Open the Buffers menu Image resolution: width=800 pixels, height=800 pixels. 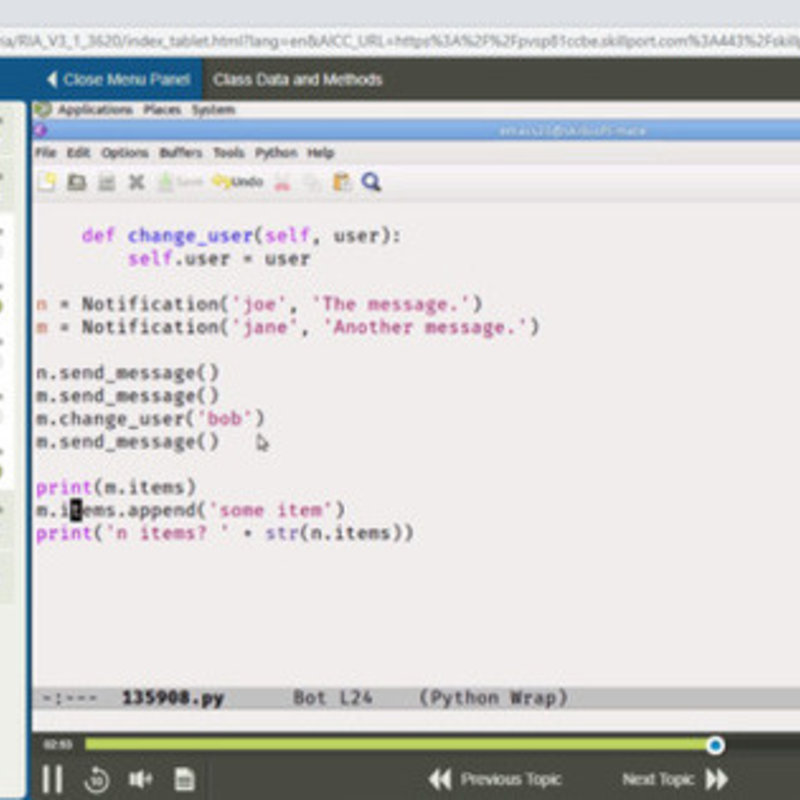point(181,153)
